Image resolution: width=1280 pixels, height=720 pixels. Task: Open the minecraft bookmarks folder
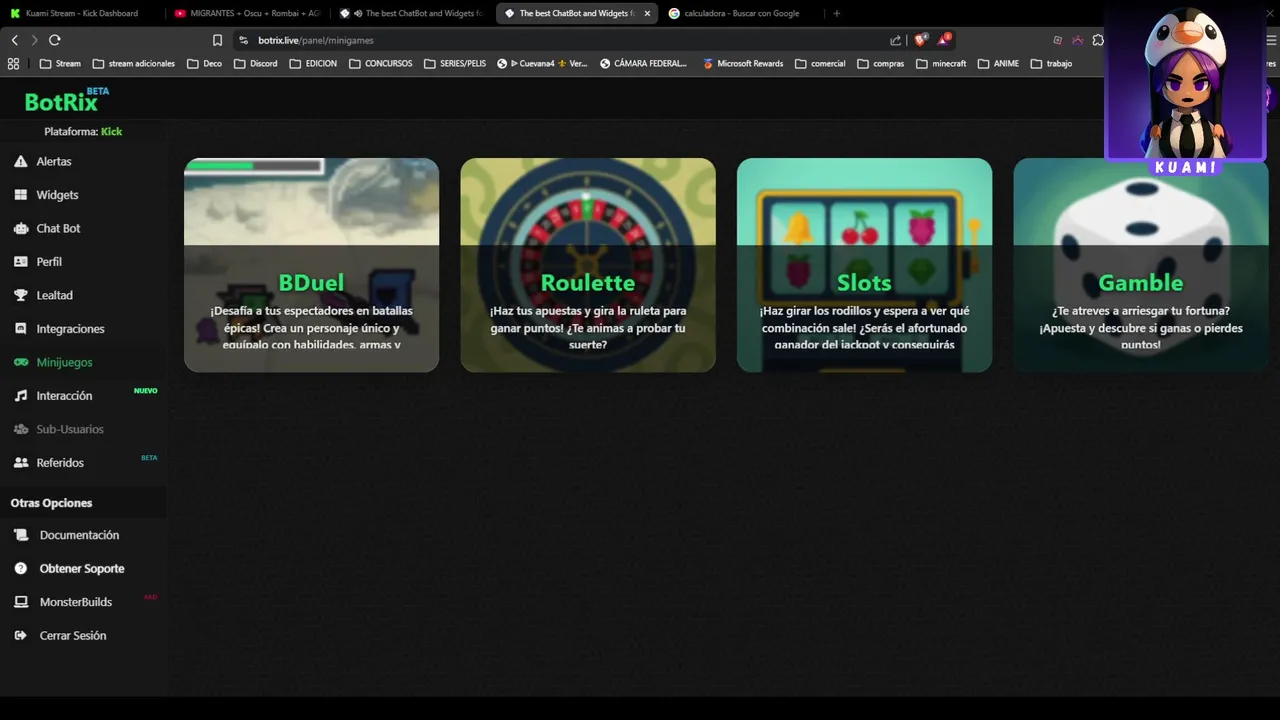941,63
